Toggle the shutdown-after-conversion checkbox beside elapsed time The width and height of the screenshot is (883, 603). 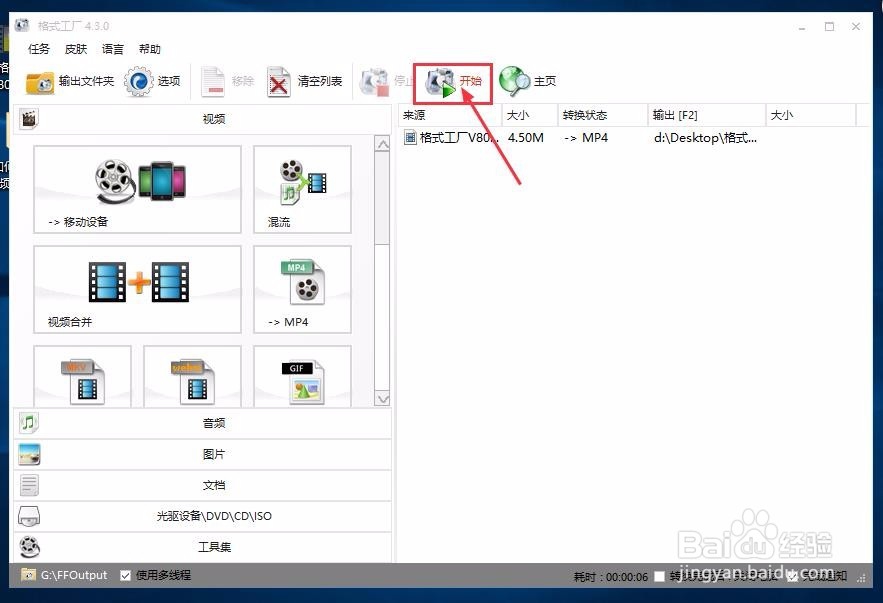tap(659, 577)
